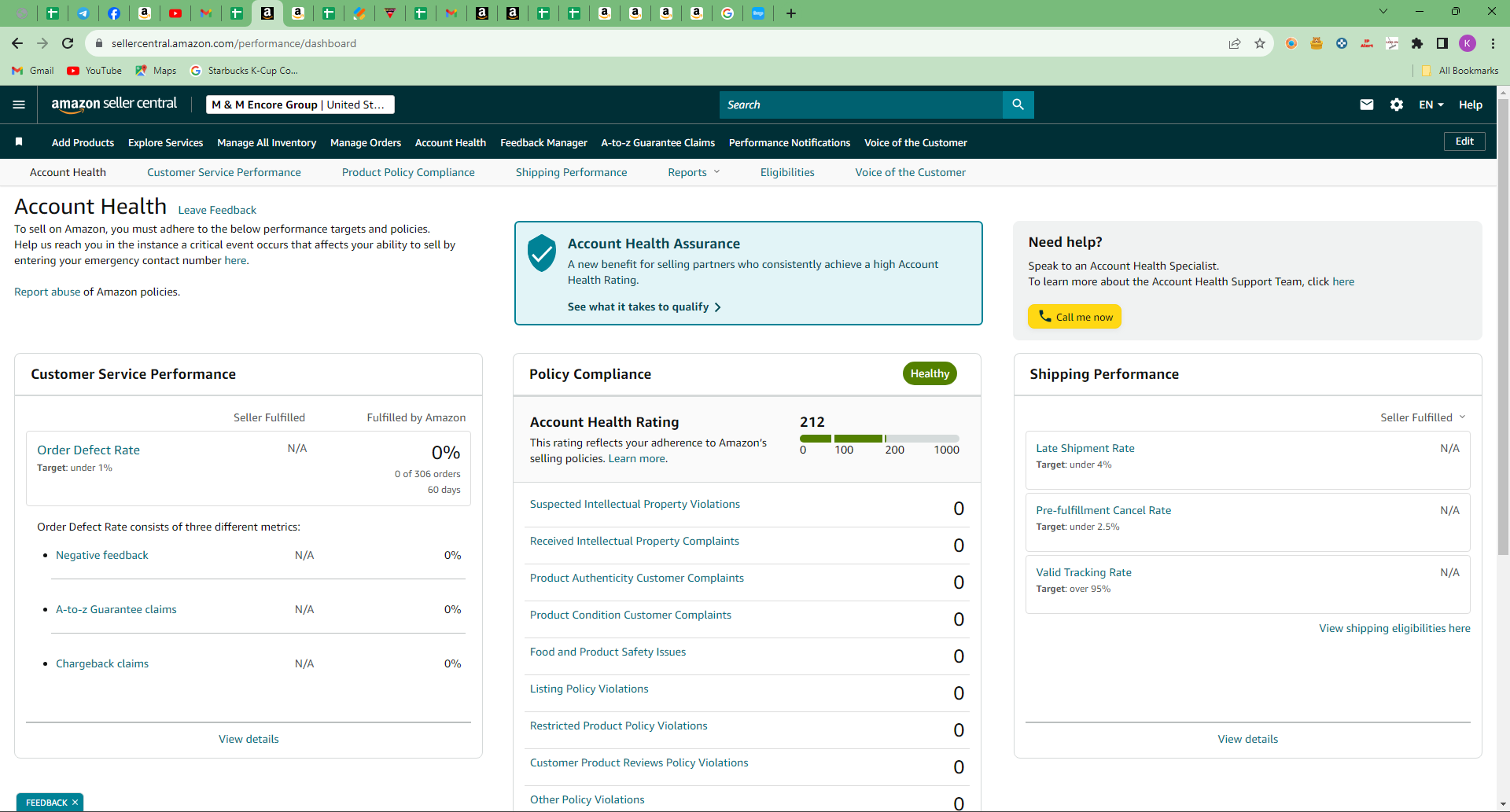The height and width of the screenshot is (812, 1510).
Task: Switch to the YouTube browser tab
Action: click(x=175, y=13)
